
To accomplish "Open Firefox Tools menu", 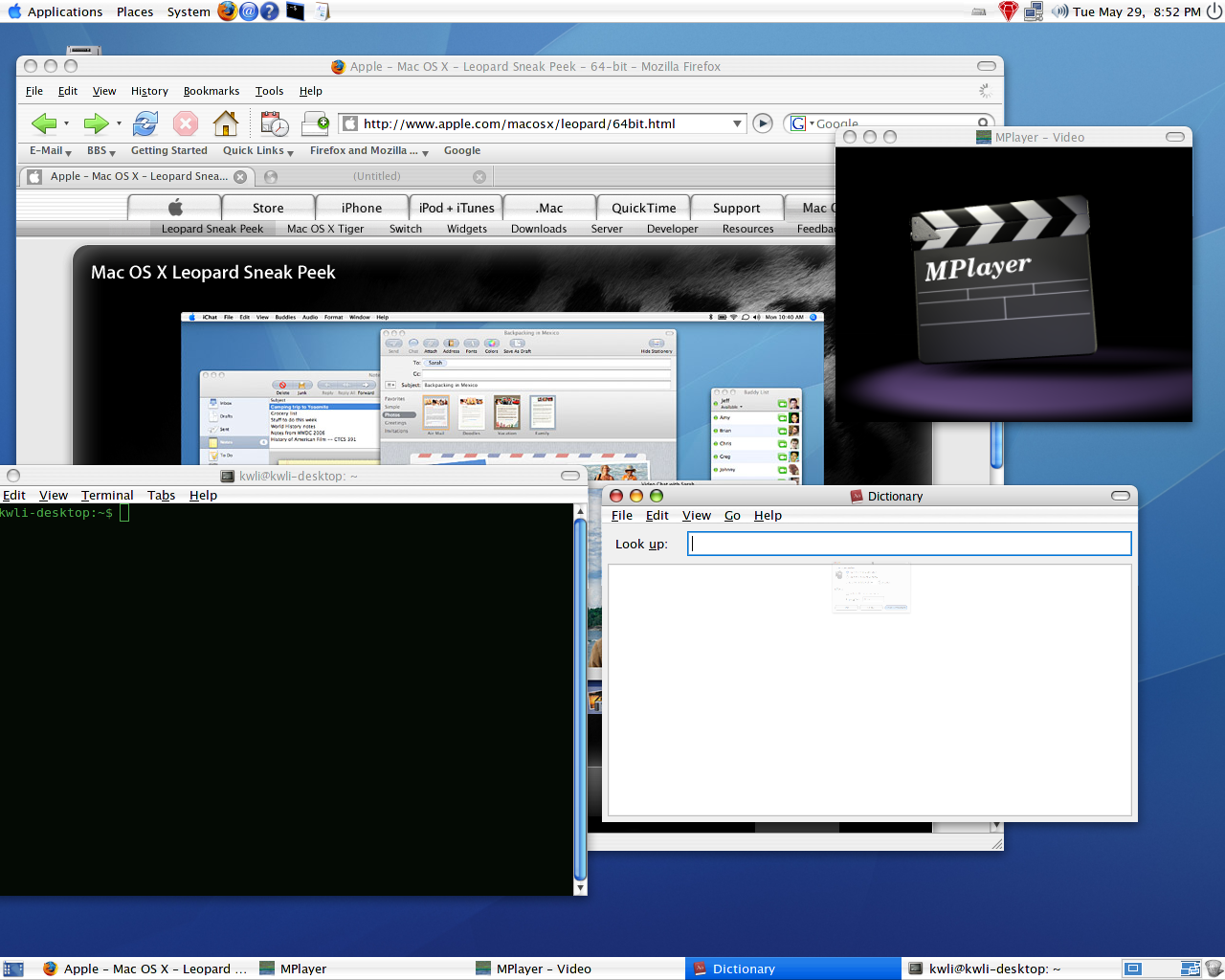I will pyautogui.click(x=269, y=91).
